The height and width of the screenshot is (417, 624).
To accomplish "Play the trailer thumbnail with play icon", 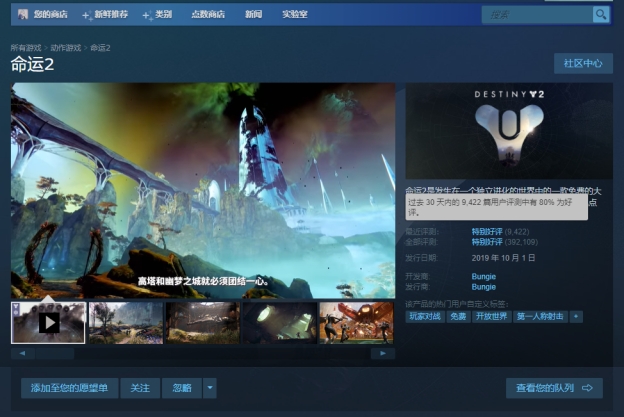I will 48,323.
